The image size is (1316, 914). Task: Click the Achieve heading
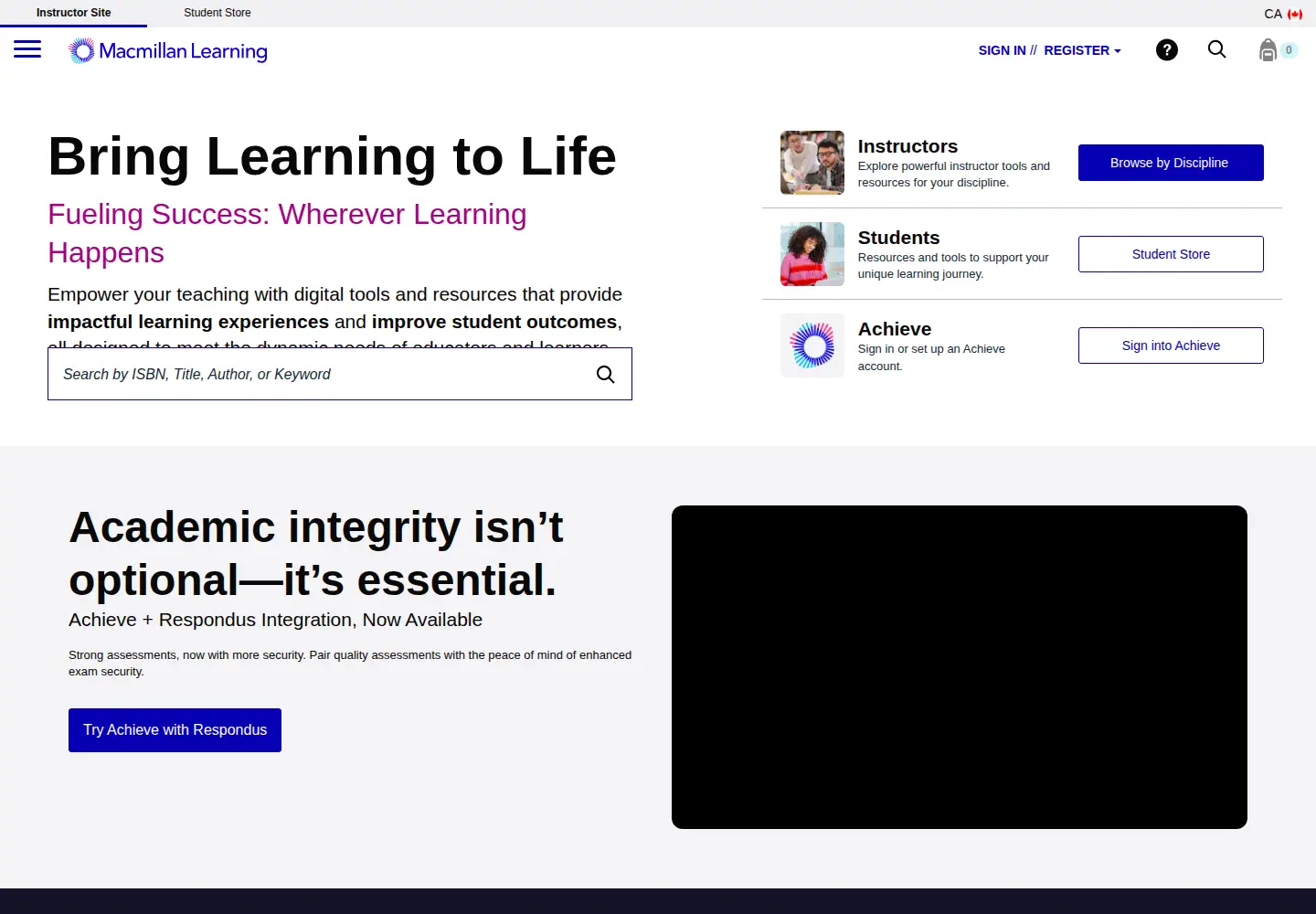(x=895, y=329)
